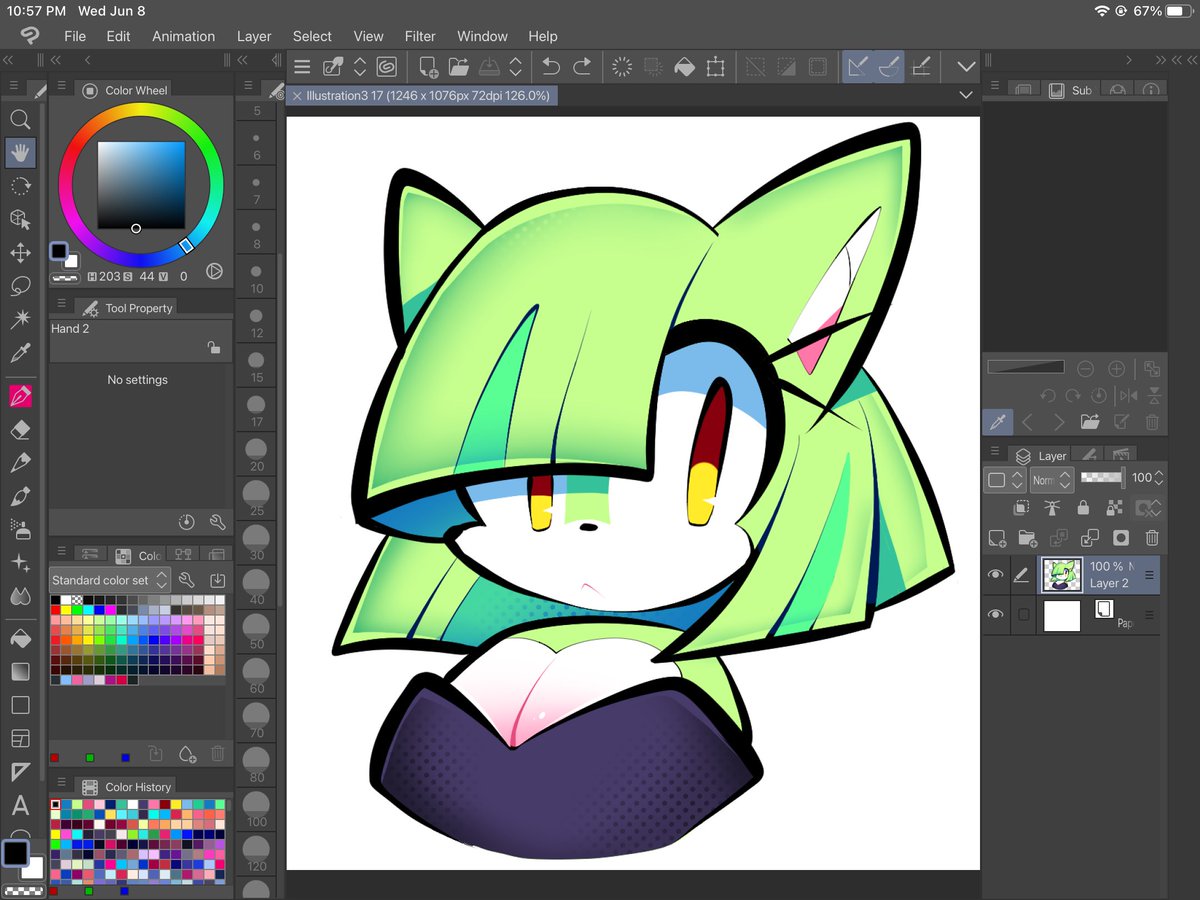Image resolution: width=1200 pixels, height=900 pixels.
Task: Toggle Snap to Grid in command bar
Action: click(922, 67)
